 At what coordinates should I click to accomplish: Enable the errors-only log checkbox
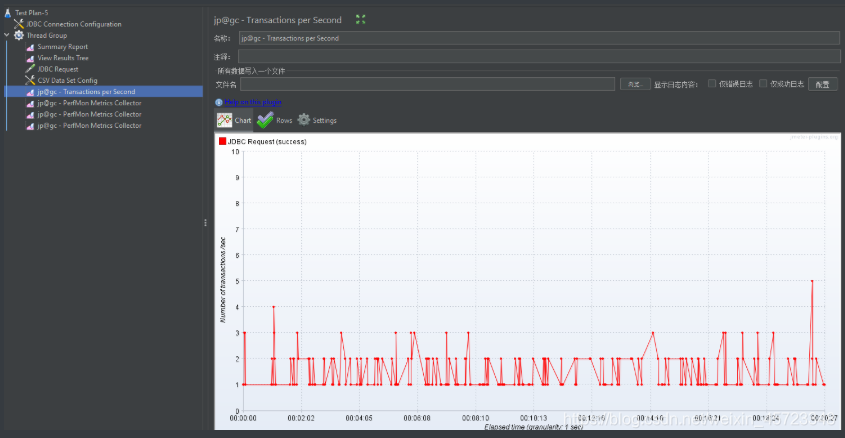[x=712, y=84]
